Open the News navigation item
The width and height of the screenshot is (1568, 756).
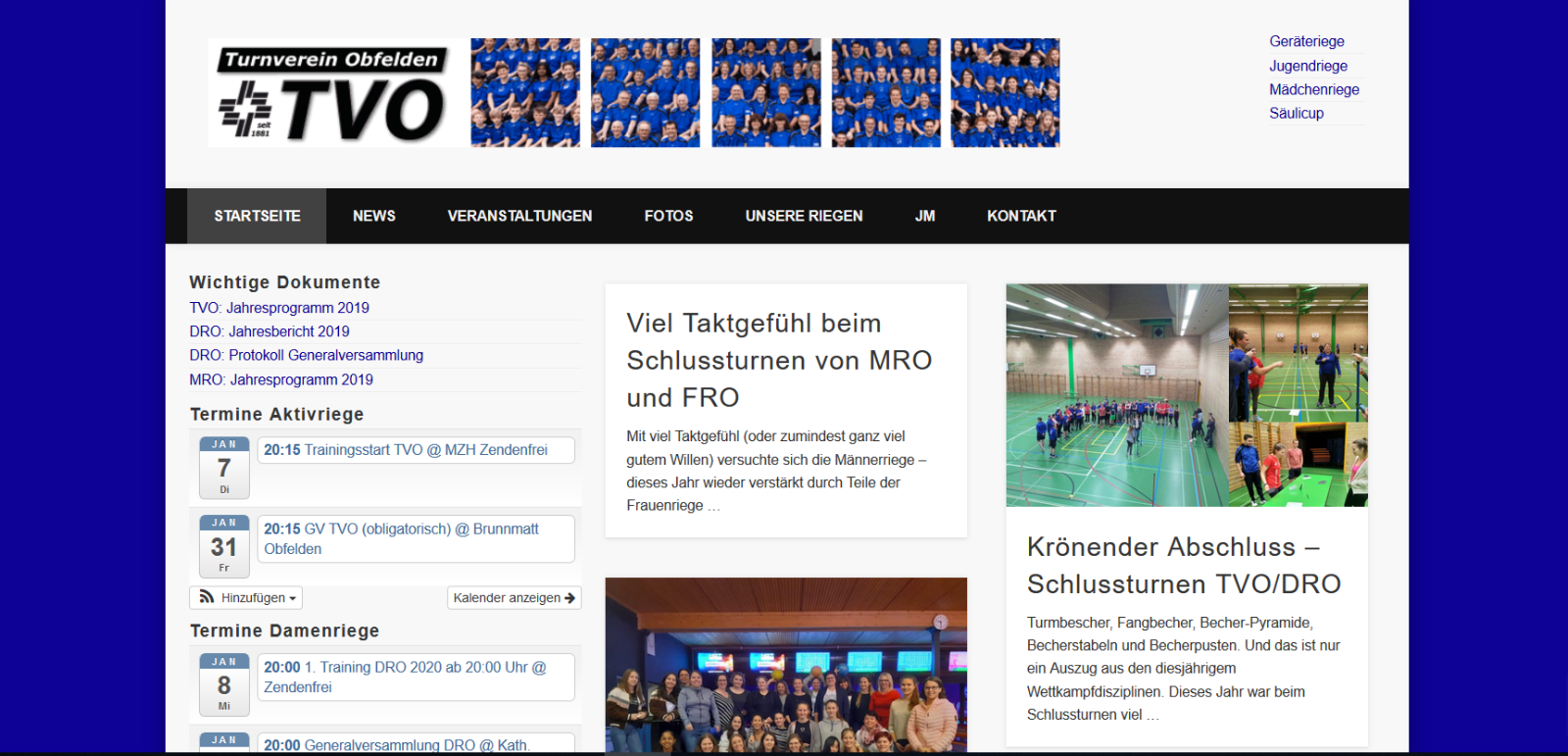[x=373, y=216]
